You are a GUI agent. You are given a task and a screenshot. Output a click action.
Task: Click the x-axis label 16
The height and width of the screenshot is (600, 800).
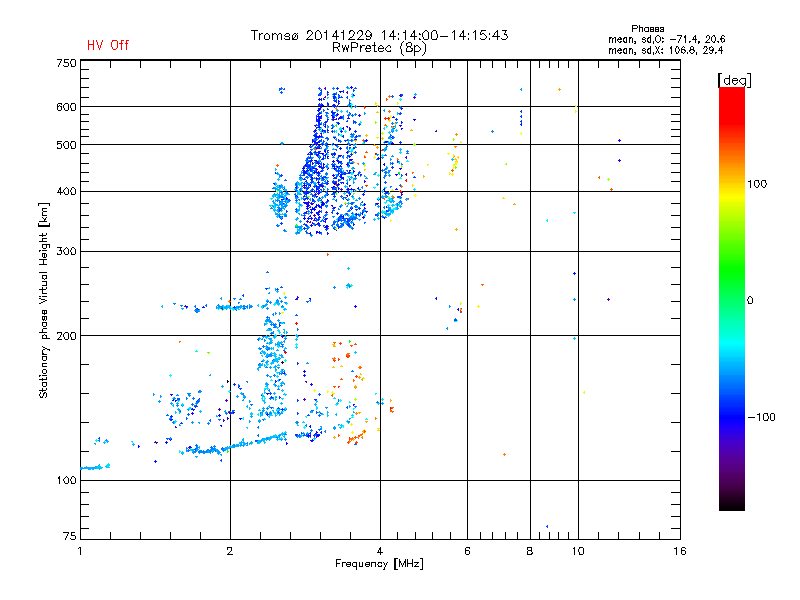680,551
